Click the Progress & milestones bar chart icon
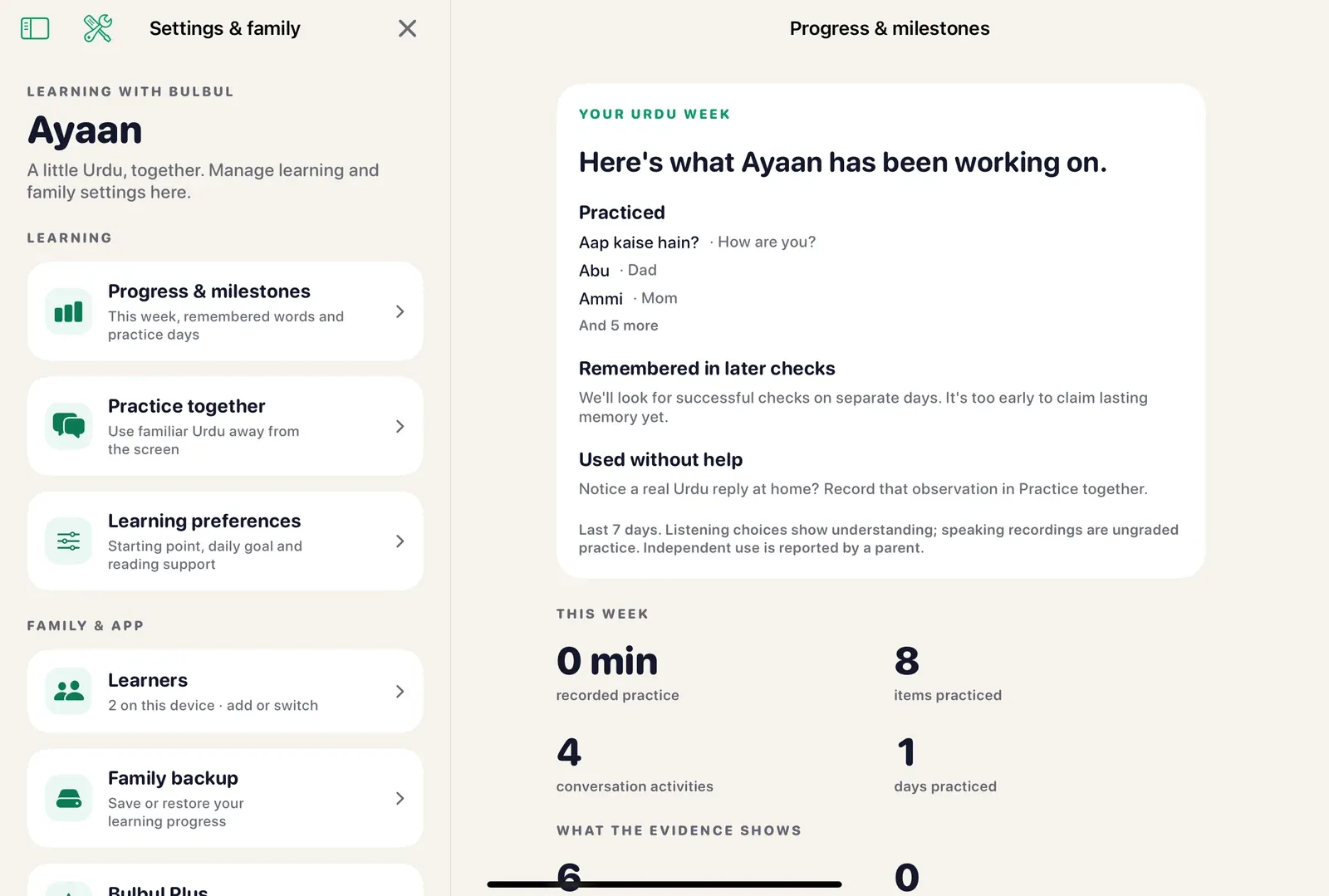1329x896 pixels. click(x=68, y=311)
